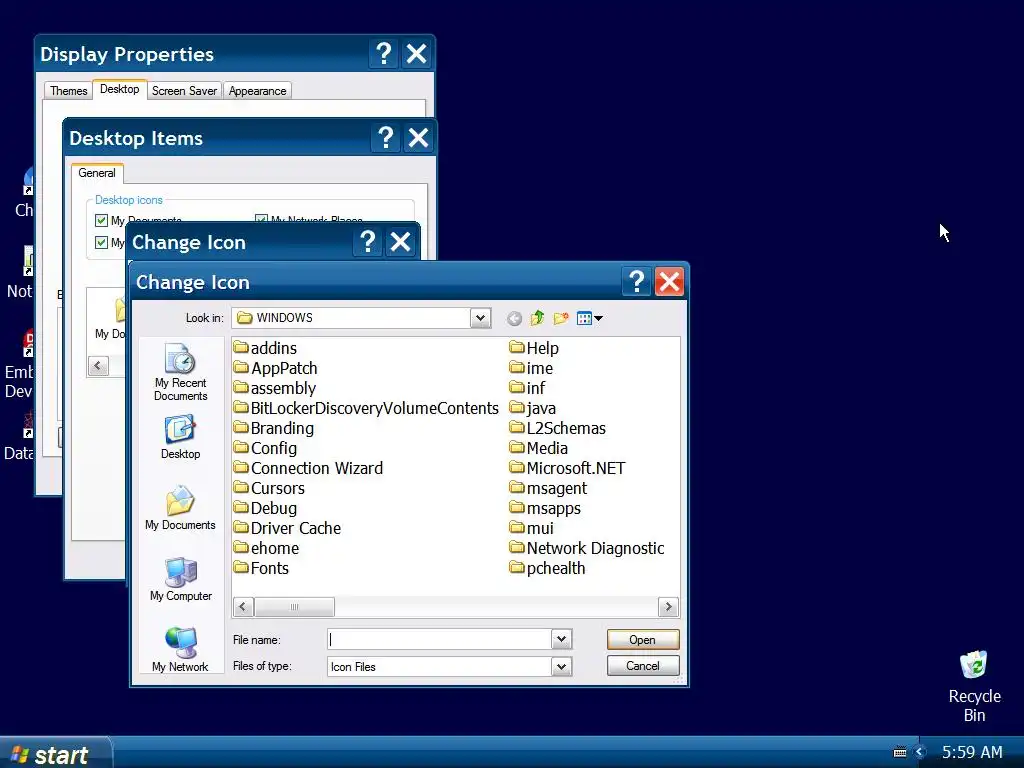The height and width of the screenshot is (768, 1024).
Task: Select the L2Schemas folder
Action: [558, 428]
